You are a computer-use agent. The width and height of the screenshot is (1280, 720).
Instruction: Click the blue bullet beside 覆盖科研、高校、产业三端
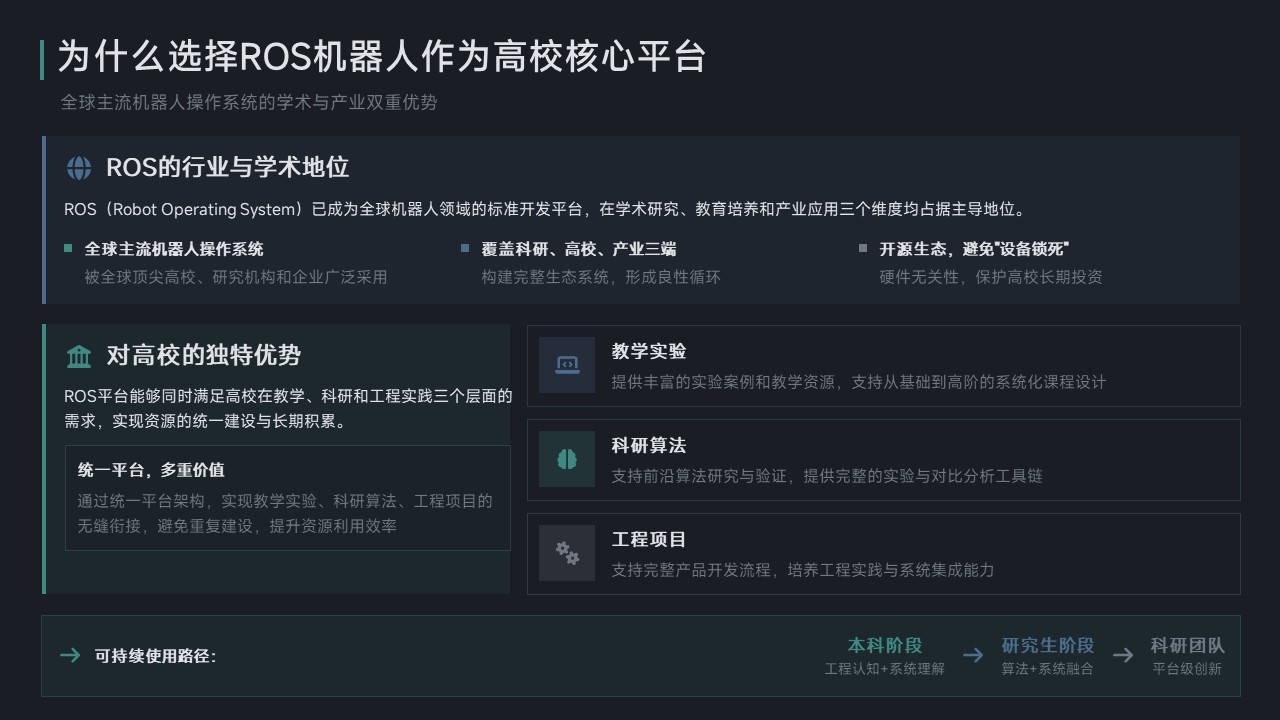coord(465,248)
